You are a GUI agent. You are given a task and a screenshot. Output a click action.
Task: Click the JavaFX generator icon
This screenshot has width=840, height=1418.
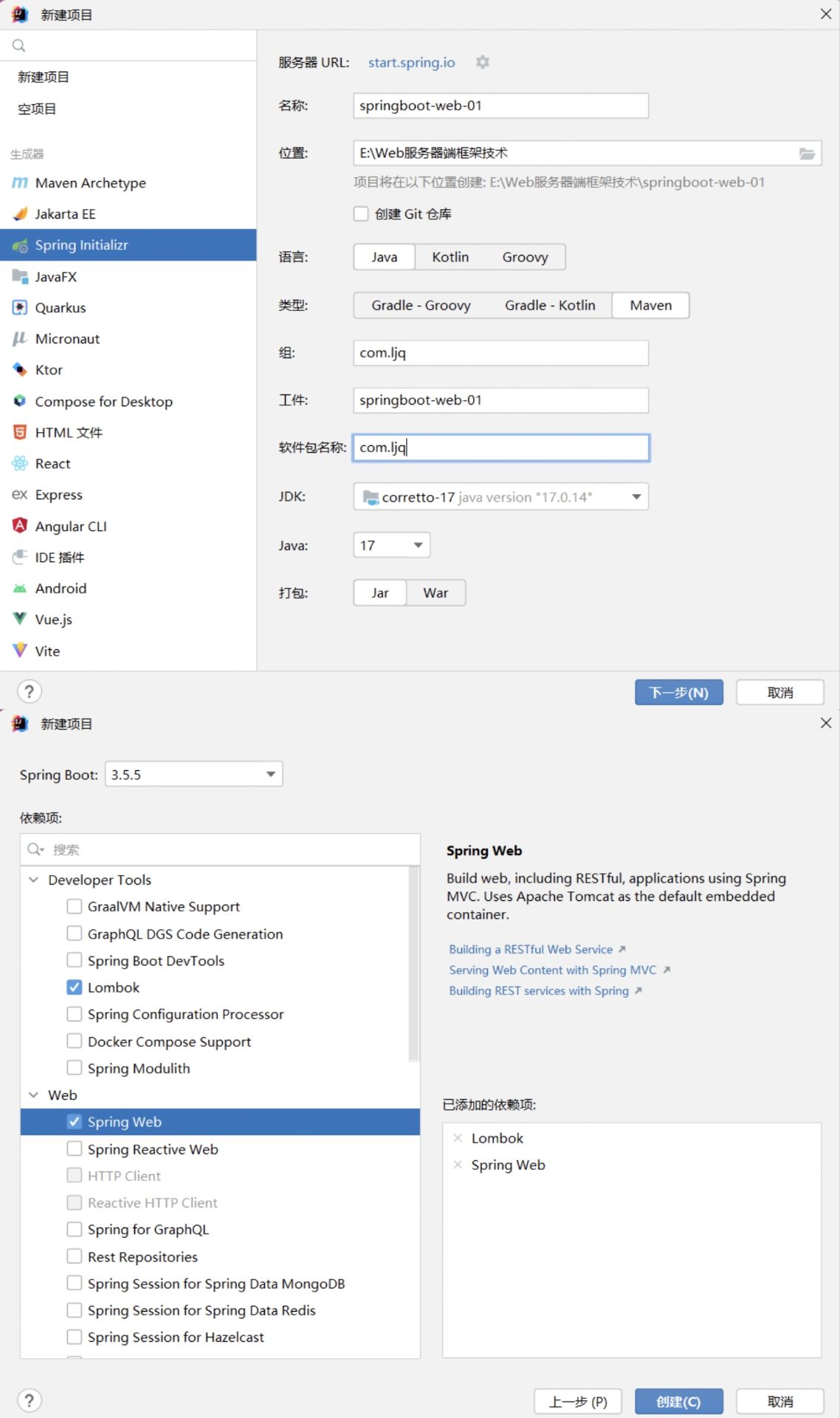click(20, 276)
